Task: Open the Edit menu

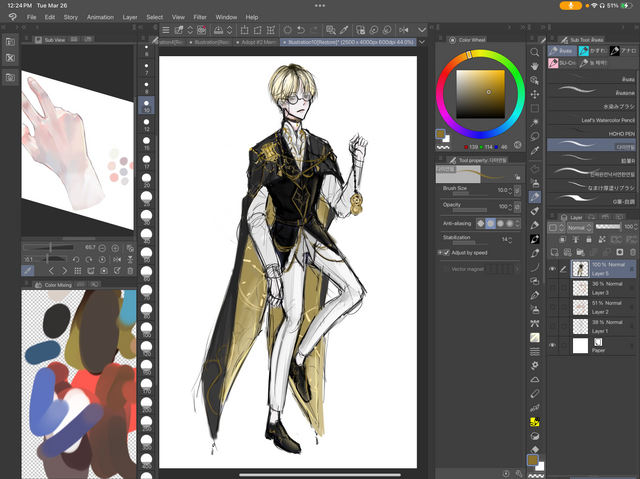Action: point(50,17)
